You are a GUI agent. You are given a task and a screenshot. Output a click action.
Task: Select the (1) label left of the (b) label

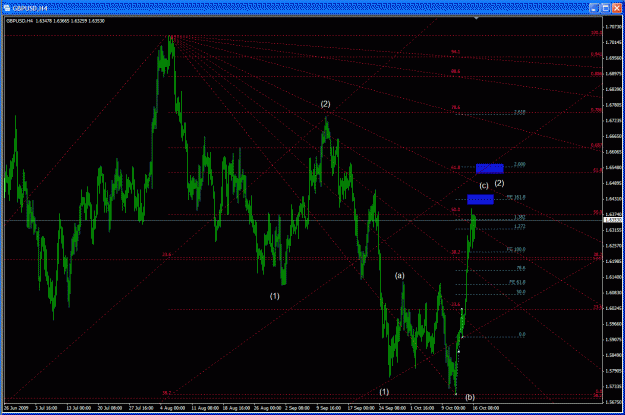pos(384,392)
